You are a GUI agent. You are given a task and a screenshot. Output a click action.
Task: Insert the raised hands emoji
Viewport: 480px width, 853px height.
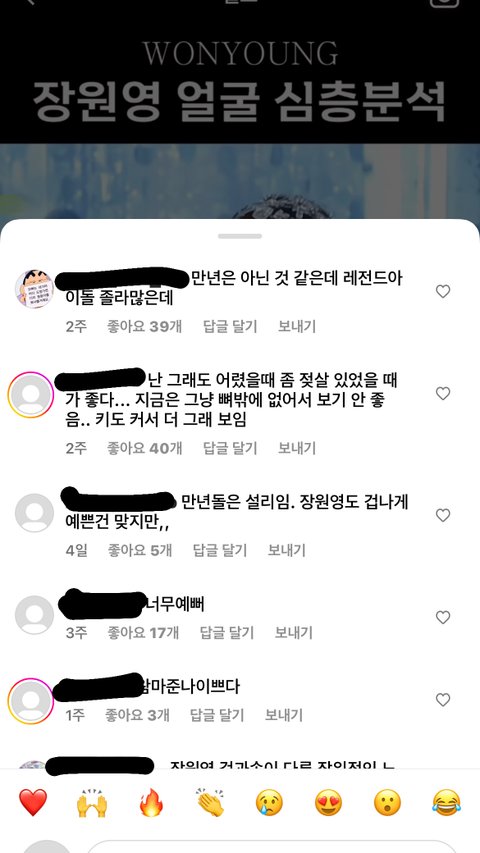[92, 803]
